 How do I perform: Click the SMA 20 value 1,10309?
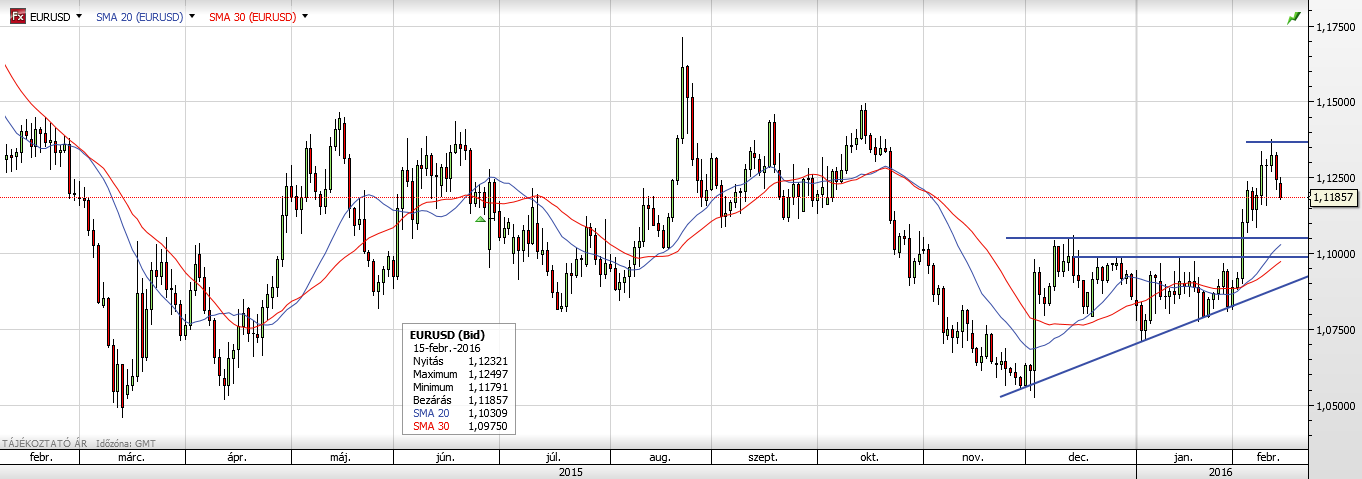point(489,412)
